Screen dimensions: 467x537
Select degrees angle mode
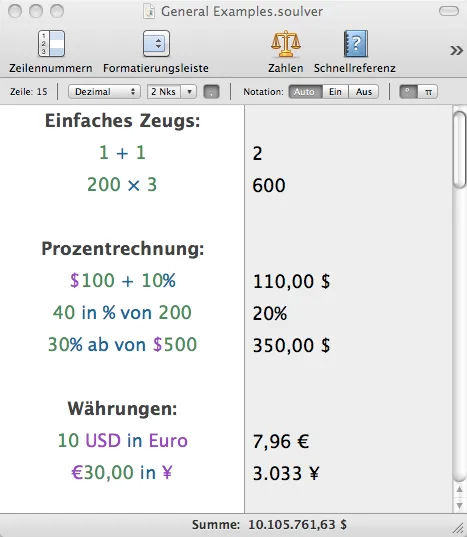click(408, 92)
